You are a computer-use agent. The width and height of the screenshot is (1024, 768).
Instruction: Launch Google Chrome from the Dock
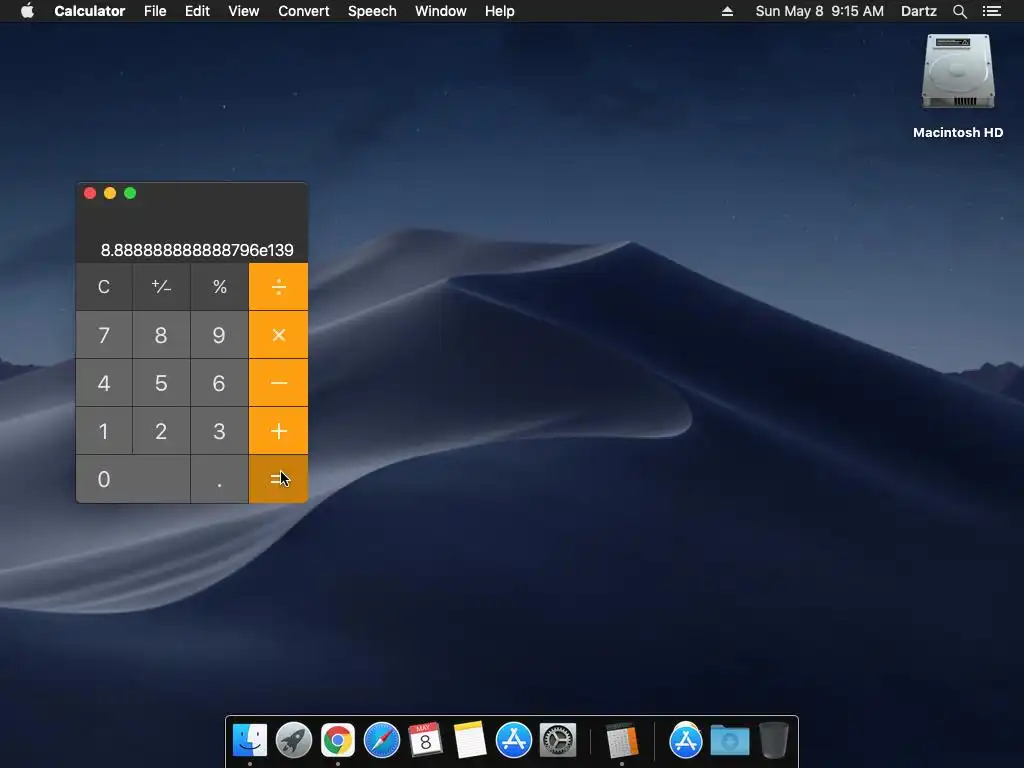click(338, 740)
